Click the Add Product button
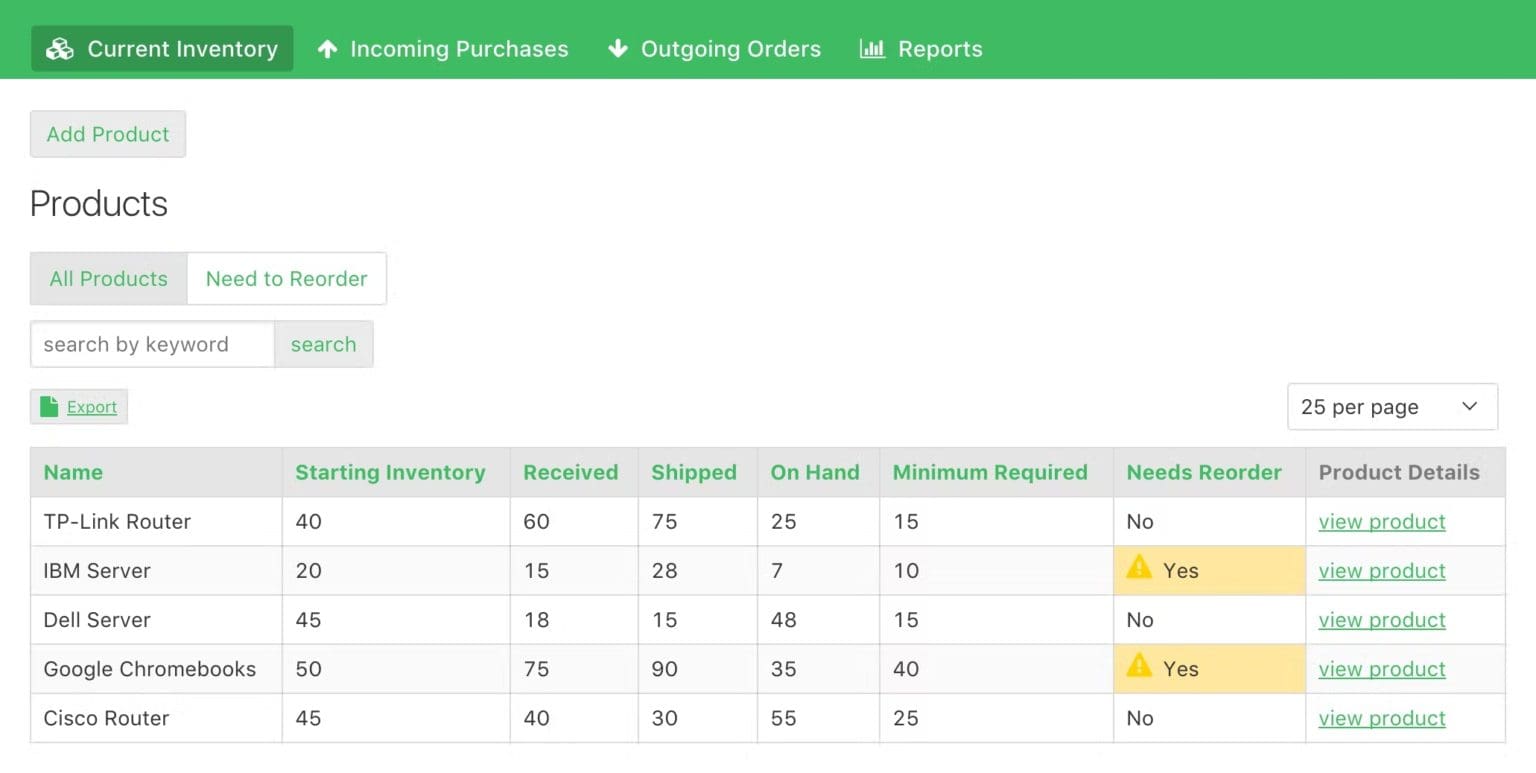1536x773 pixels. [107, 133]
